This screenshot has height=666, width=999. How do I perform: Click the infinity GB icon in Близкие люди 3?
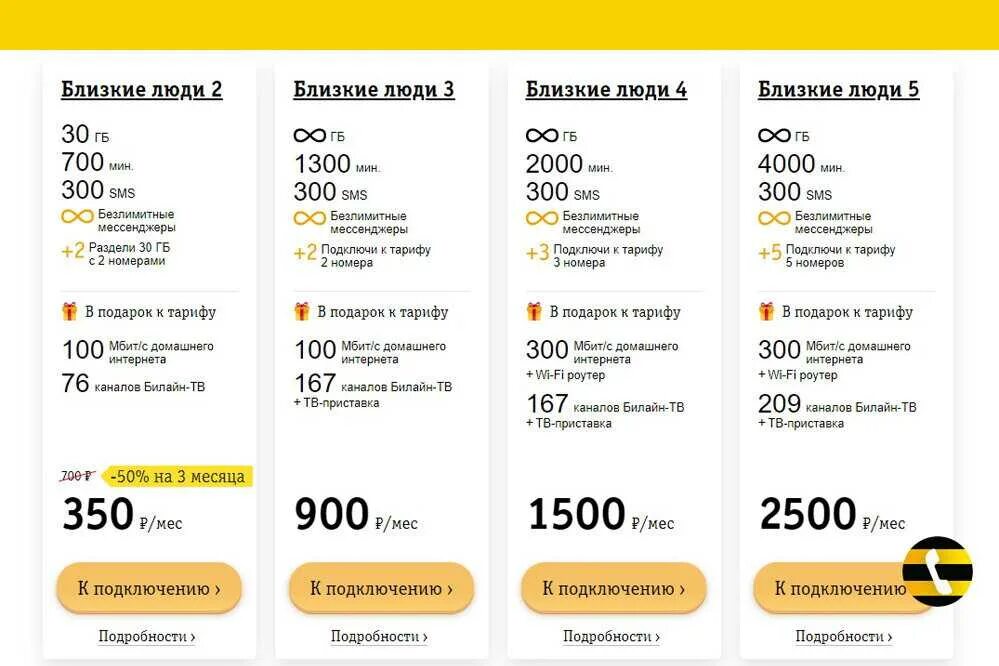pyautogui.click(x=310, y=136)
